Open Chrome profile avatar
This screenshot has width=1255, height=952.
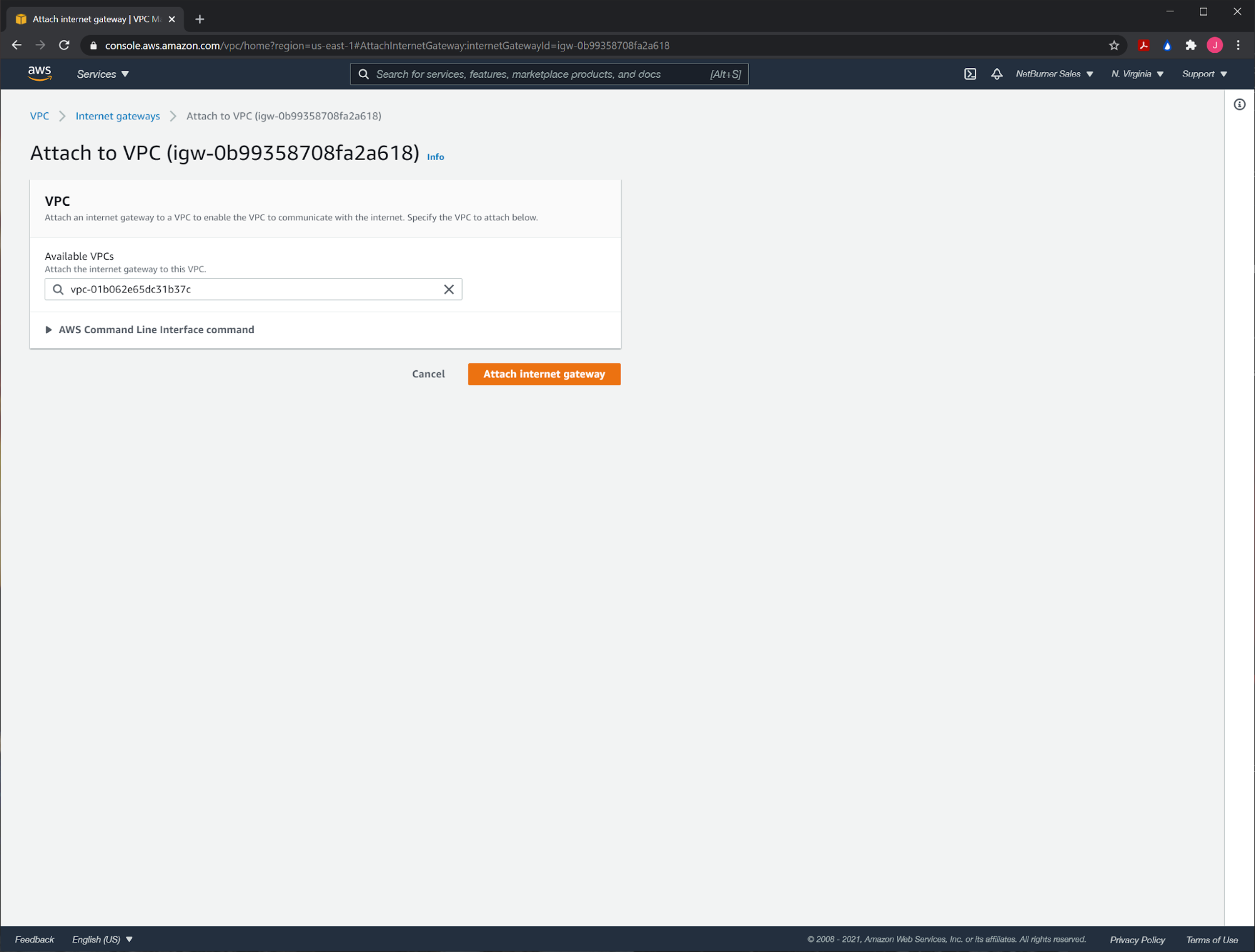[1214, 45]
